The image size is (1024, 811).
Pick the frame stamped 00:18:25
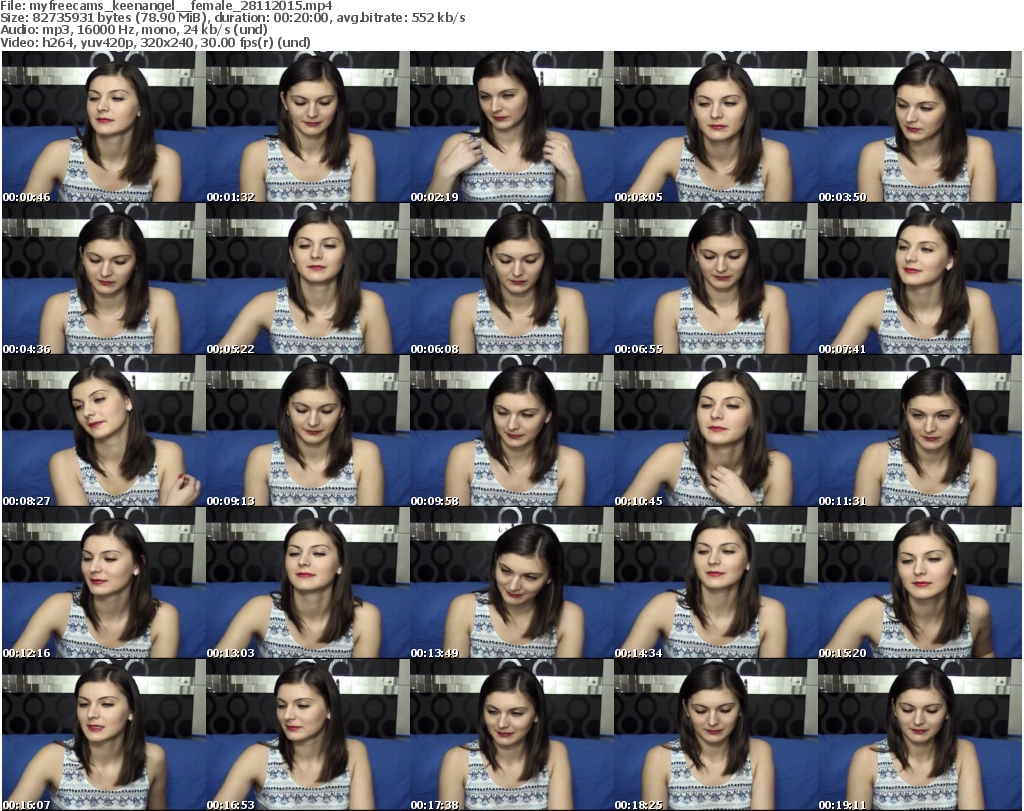click(x=716, y=735)
